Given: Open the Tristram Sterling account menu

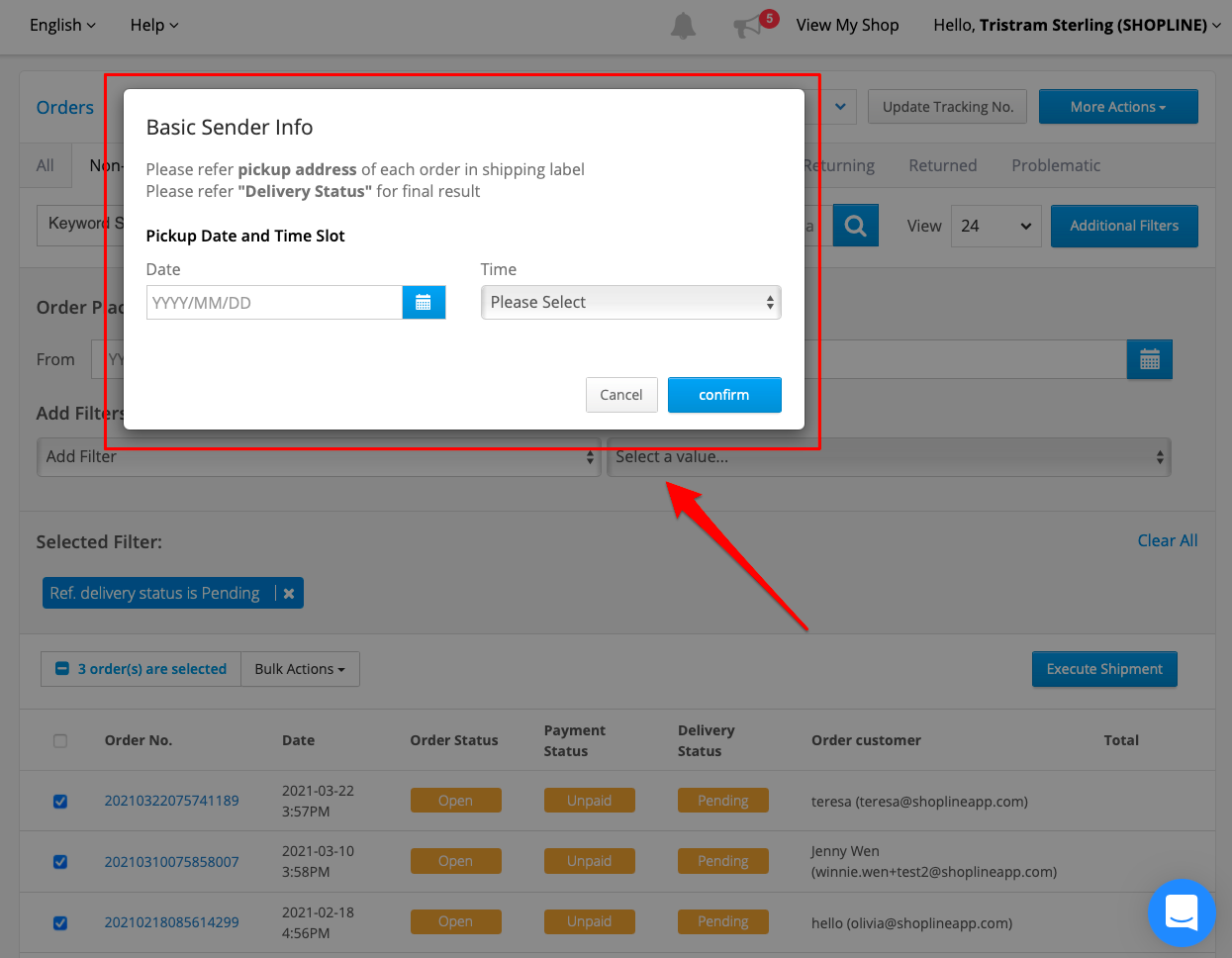Looking at the screenshot, I should (1078, 25).
